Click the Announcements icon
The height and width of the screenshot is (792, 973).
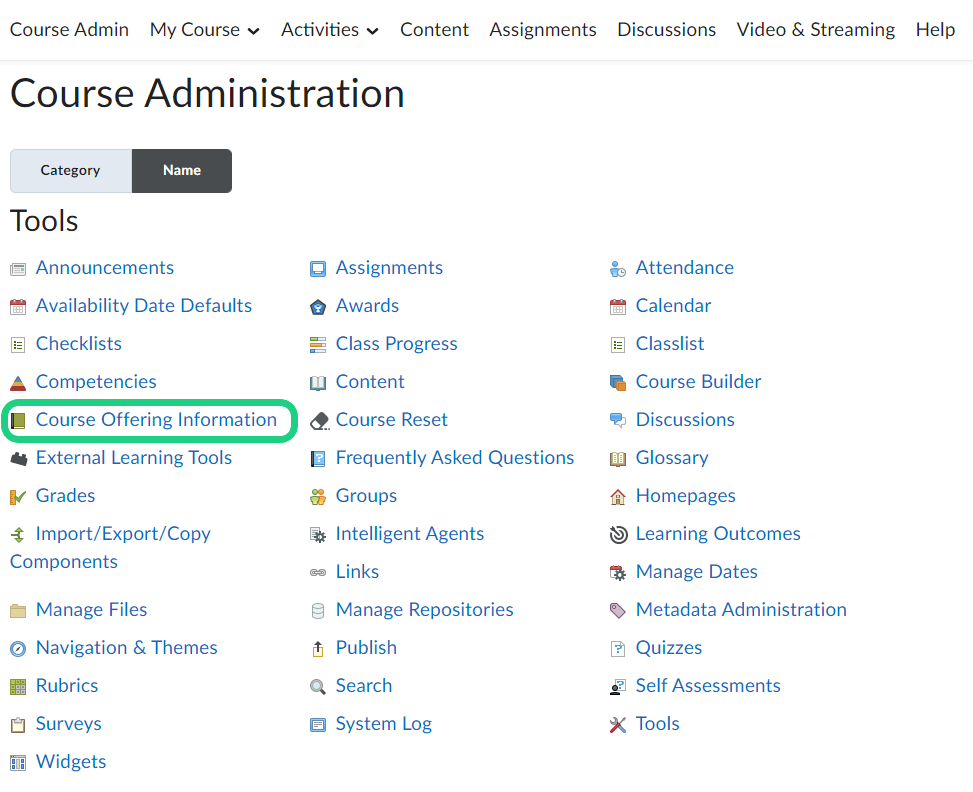(18, 269)
